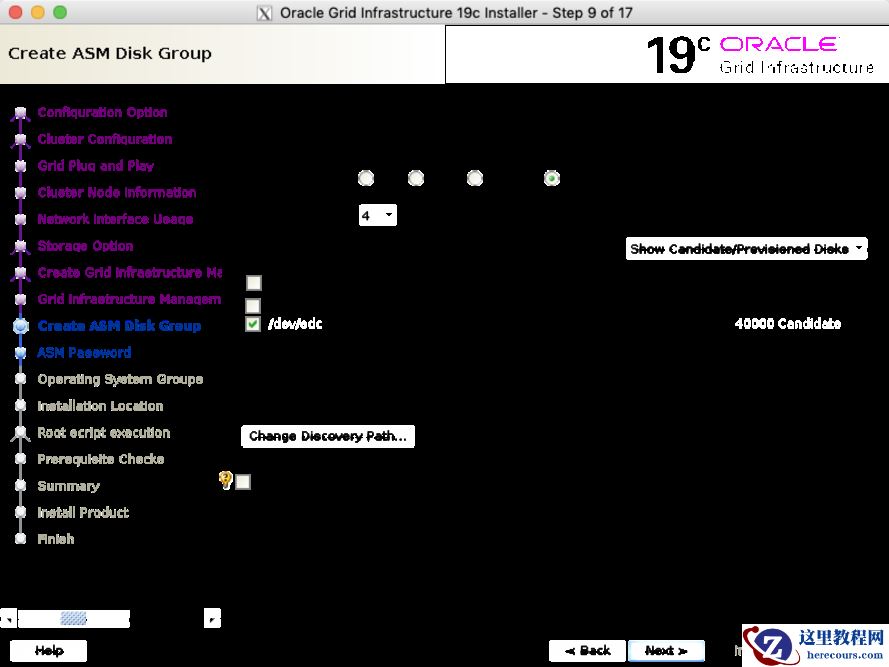Click the Help button
The width and height of the screenshot is (889, 667).
(49, 651)
